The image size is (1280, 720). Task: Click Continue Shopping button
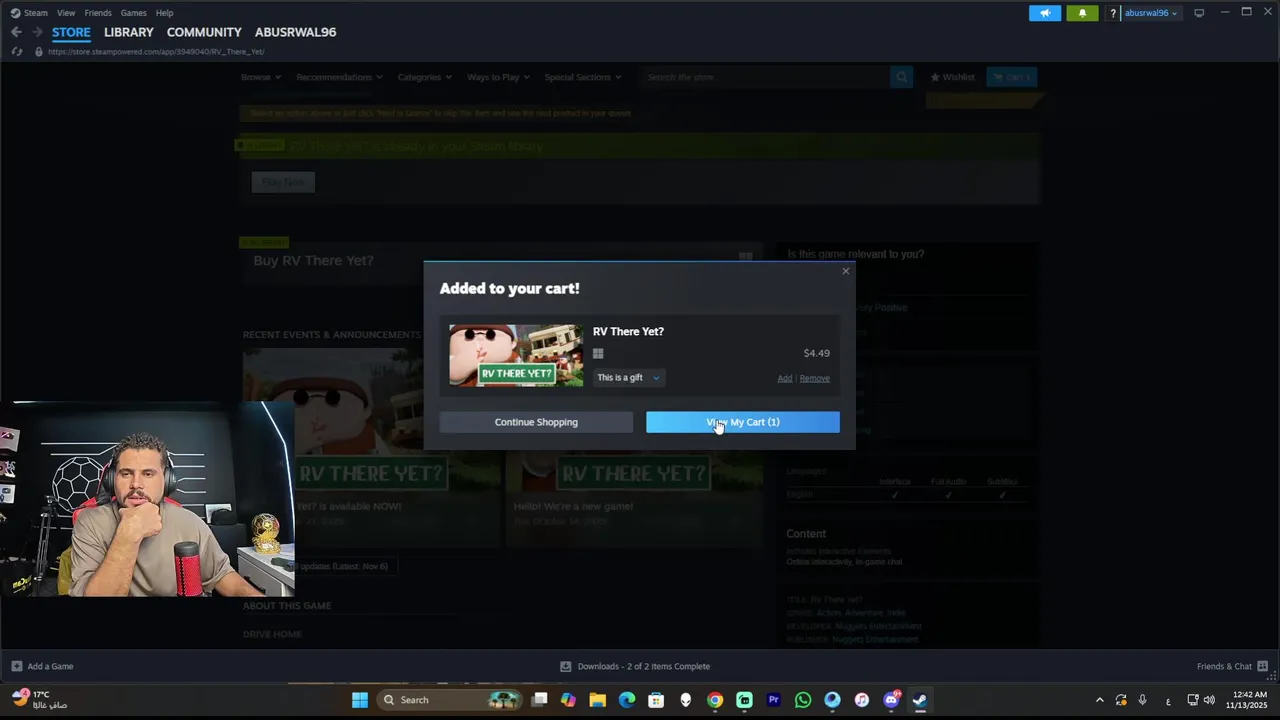536,422
